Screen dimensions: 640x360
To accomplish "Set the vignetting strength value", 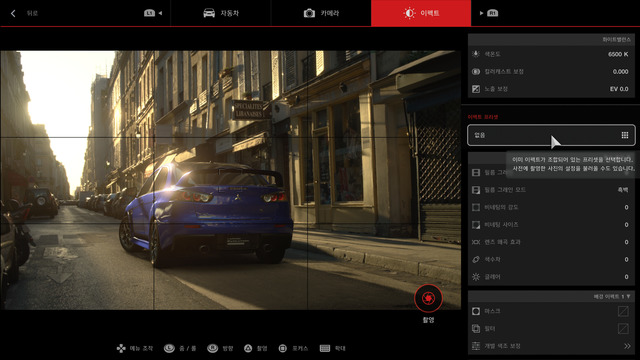I will click(x=627, y=207).
